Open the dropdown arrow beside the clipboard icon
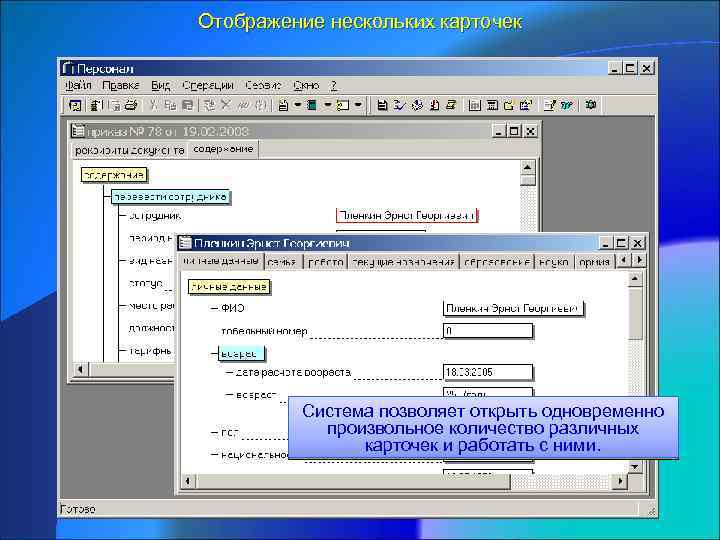 pos(298,105)
